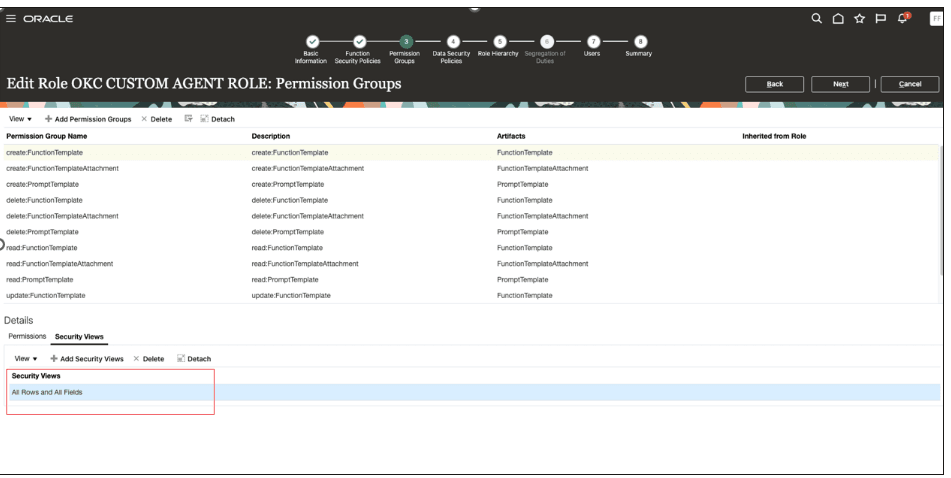Open the FF user profile avatar
Image resolution: width=951 pixels, height=478 pixels.
coord(936,19)
